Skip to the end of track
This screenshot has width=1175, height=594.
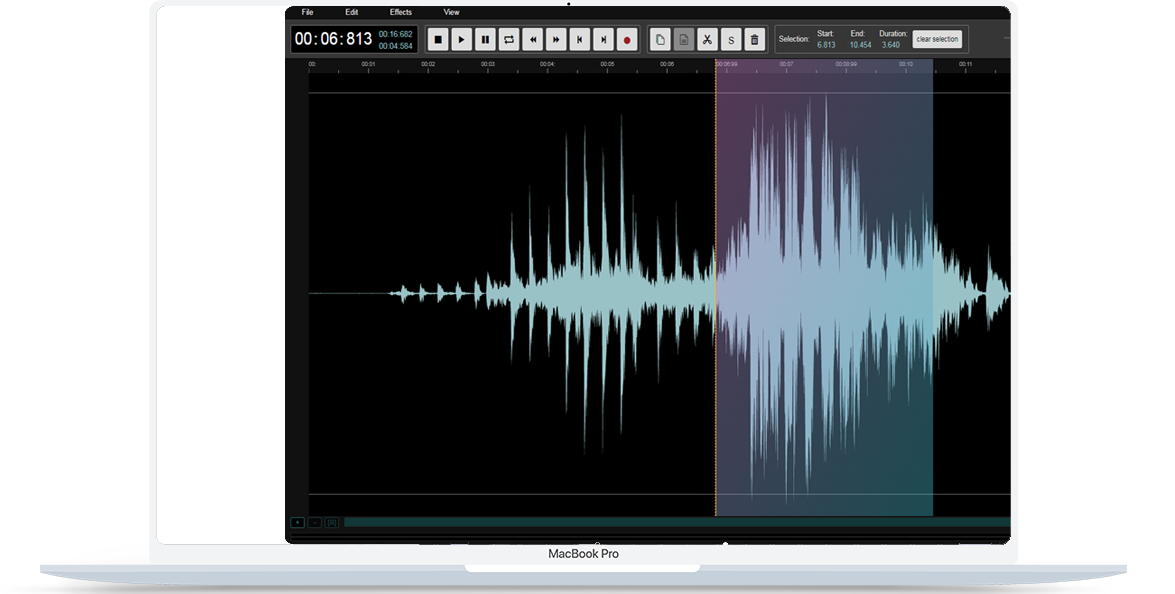pos(604,40)
